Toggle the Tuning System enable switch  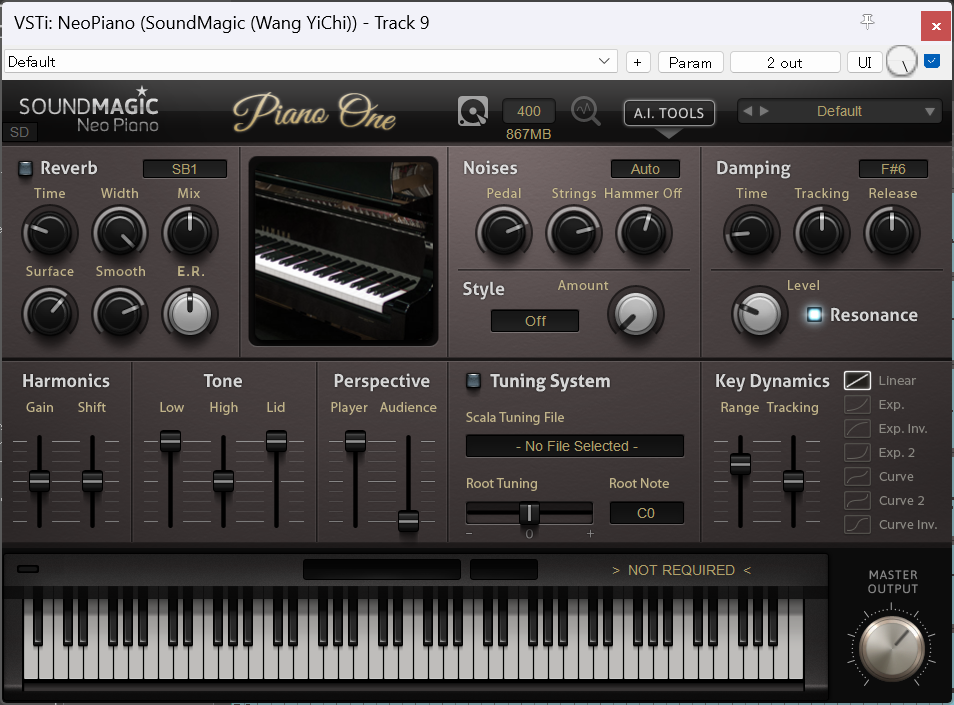(x=473, y=381)
